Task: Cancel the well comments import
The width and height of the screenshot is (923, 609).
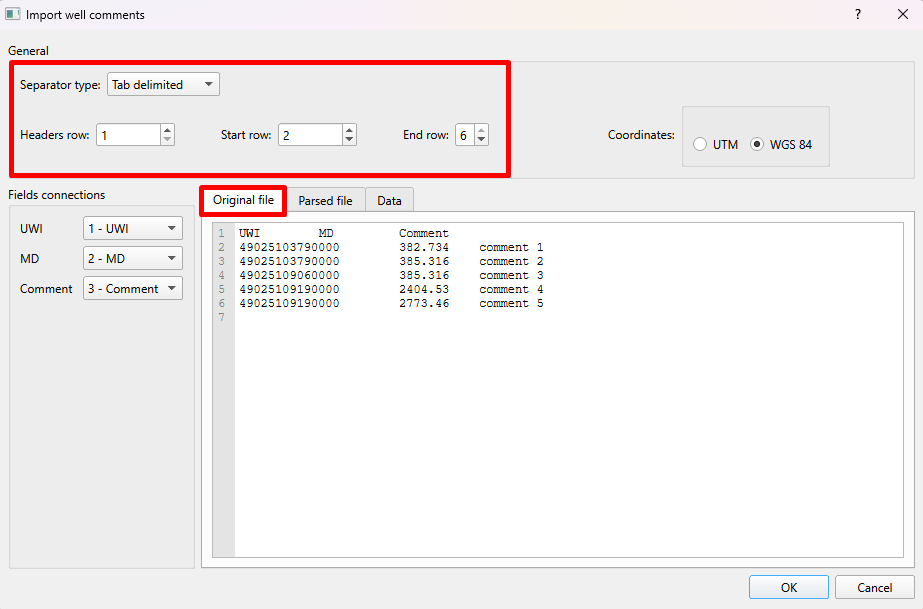Action: point(874,587)
